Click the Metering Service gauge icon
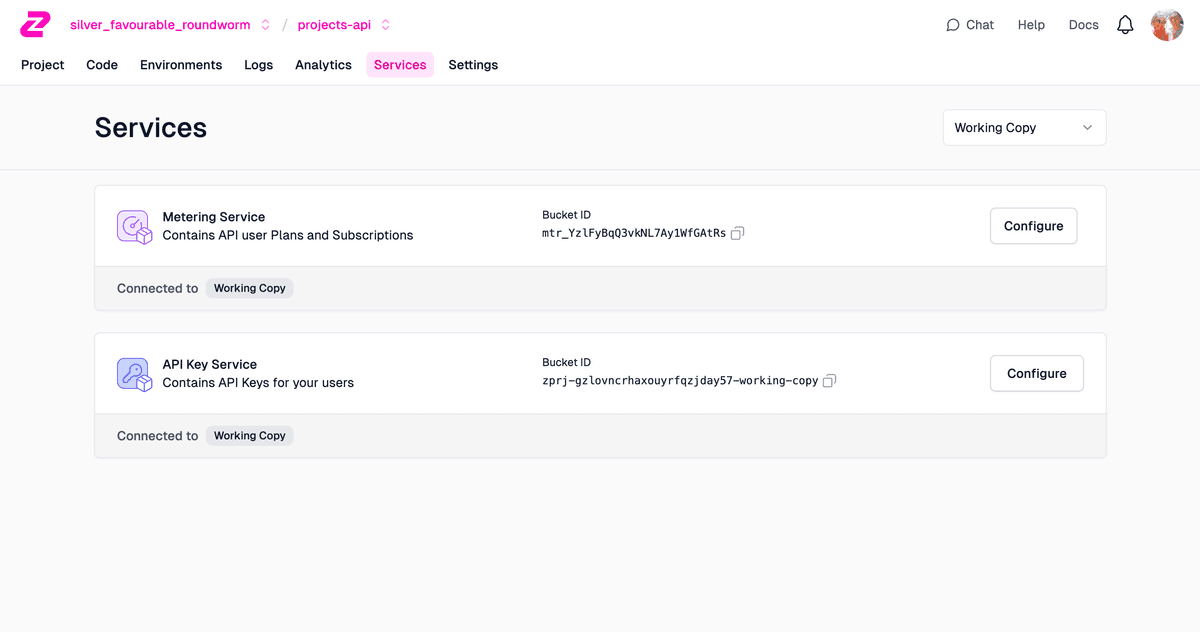The width and height of the screenshot is (1200, 632). click(x=134, y=226)
